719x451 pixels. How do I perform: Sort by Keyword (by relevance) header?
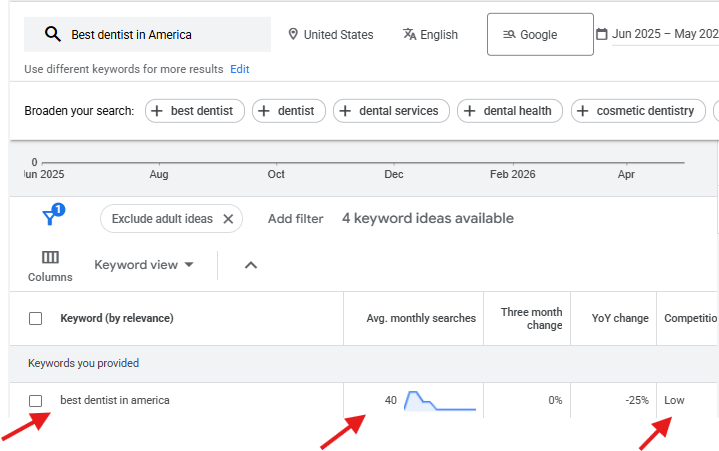coord(117,318)
